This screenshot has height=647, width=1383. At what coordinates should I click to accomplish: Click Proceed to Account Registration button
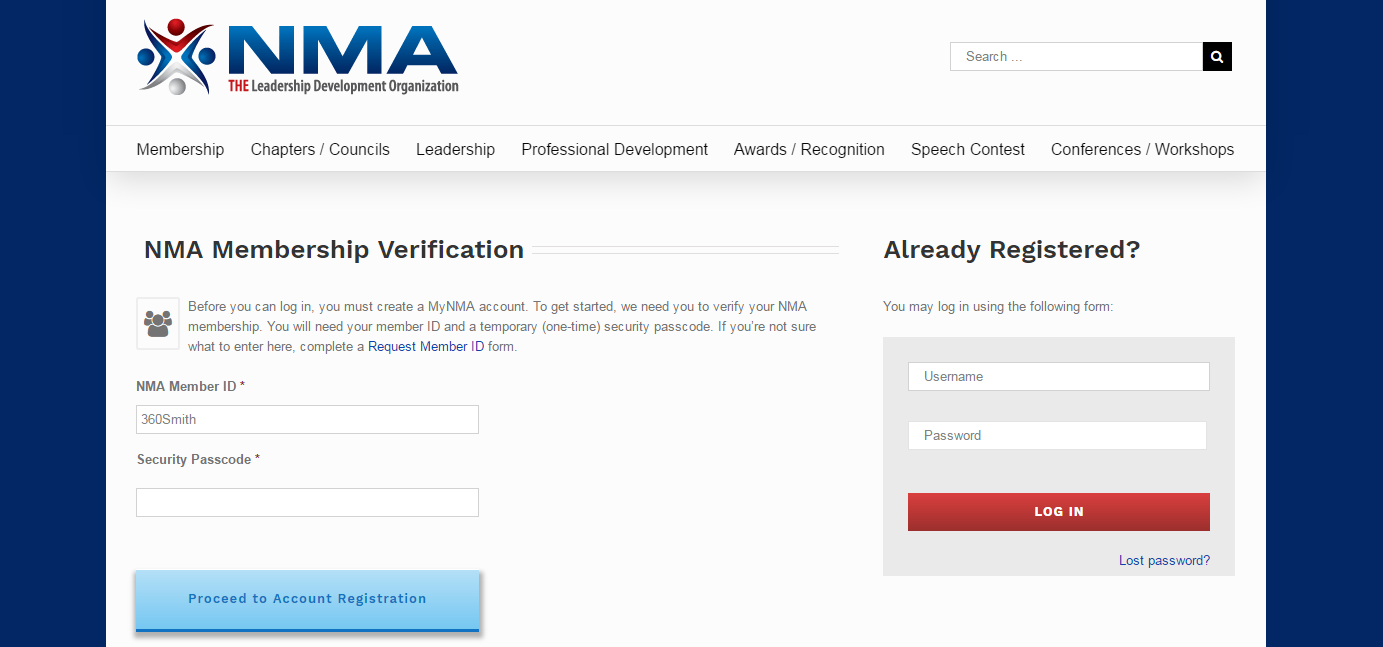tap(307, 600)
